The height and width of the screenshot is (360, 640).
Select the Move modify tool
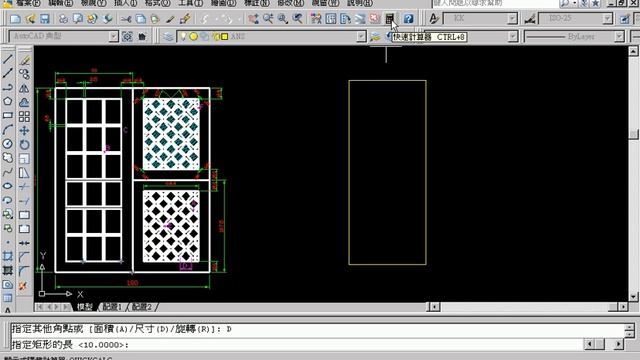[x=24, y=131]
